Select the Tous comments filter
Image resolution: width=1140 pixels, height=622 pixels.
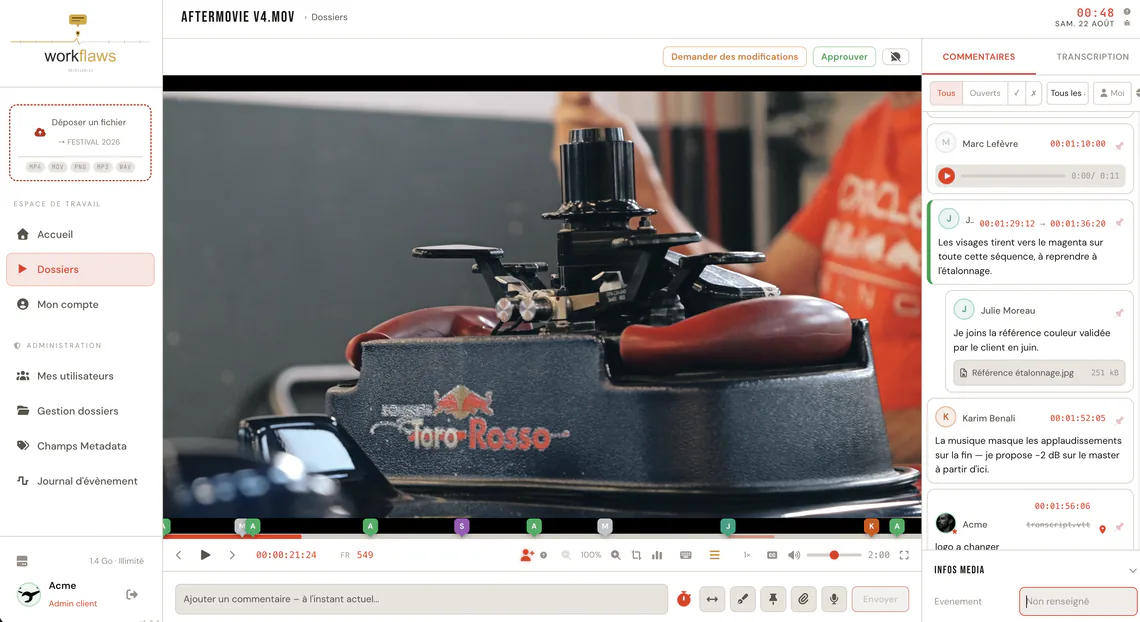pos(946,93)
